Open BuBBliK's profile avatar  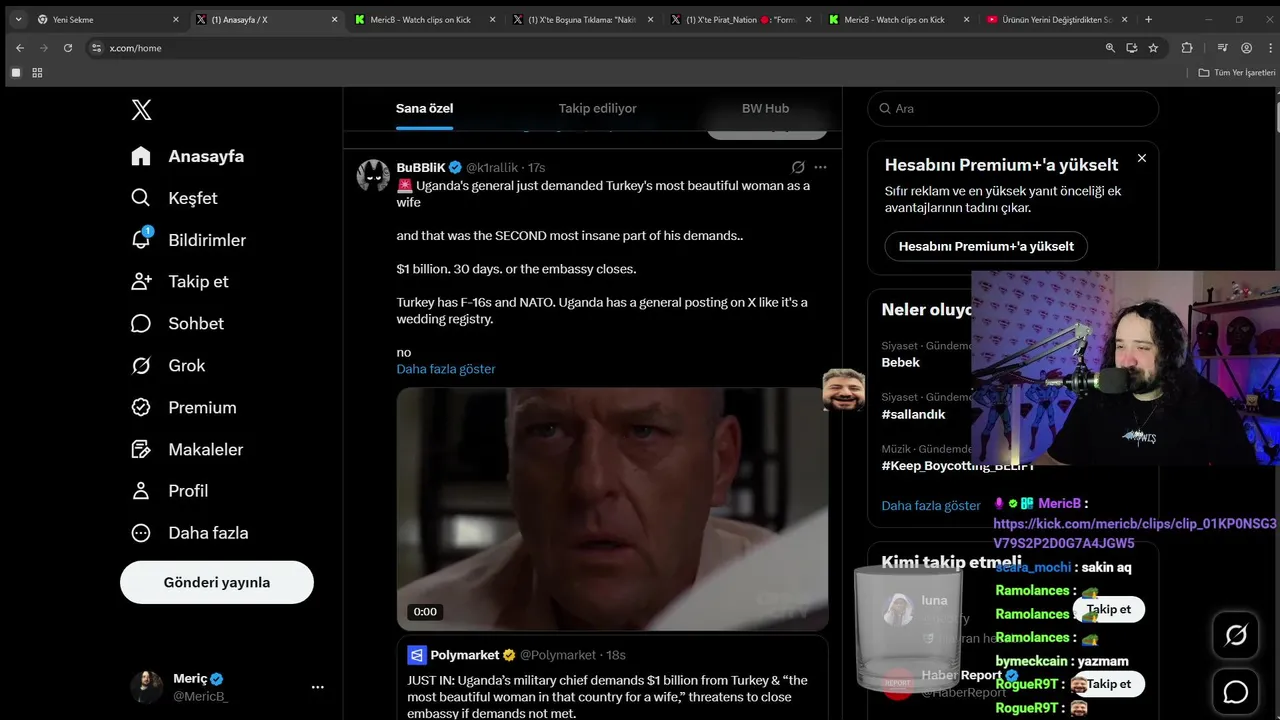tap(374, 175)
